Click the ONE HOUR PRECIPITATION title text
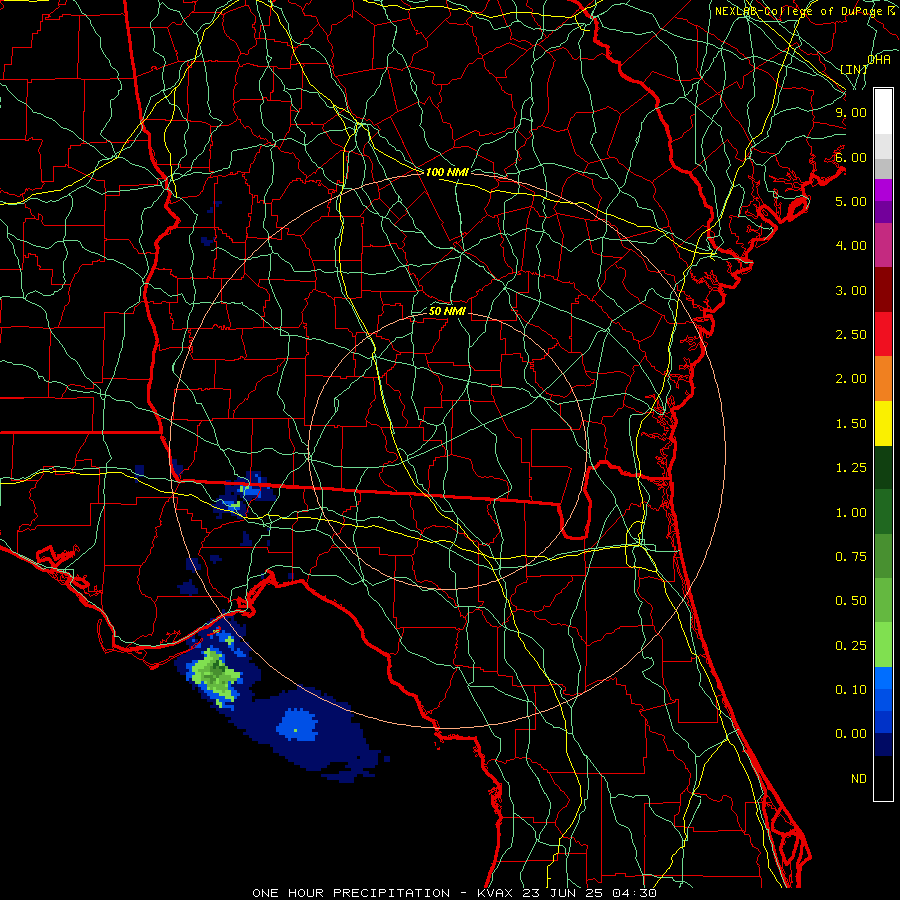Screen dimensions: 900x900 351,893
